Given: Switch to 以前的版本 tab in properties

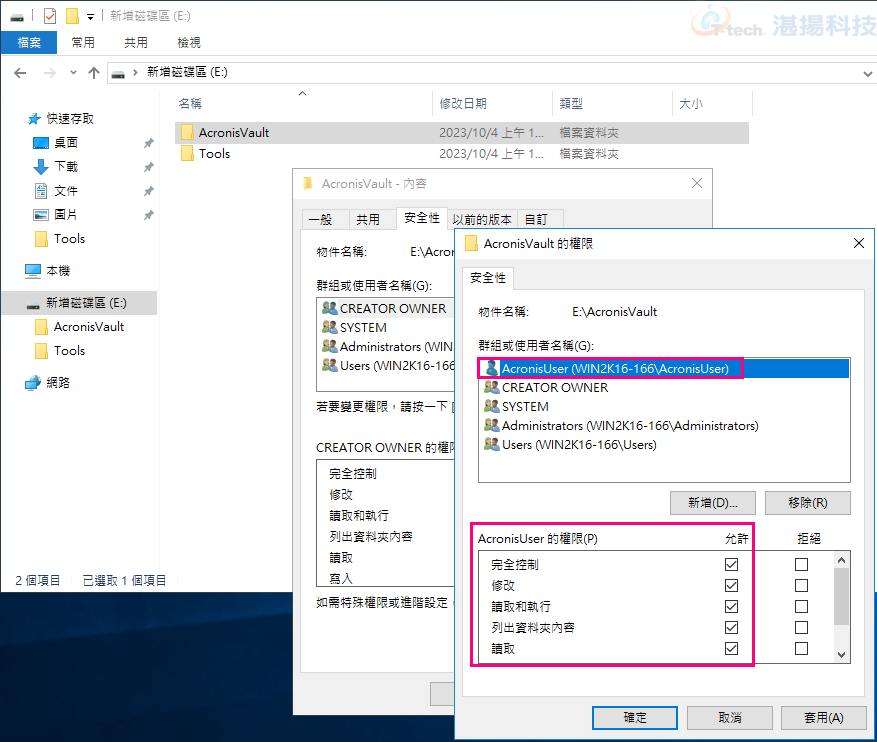Looking at the screenshot, I should (482, 220).
